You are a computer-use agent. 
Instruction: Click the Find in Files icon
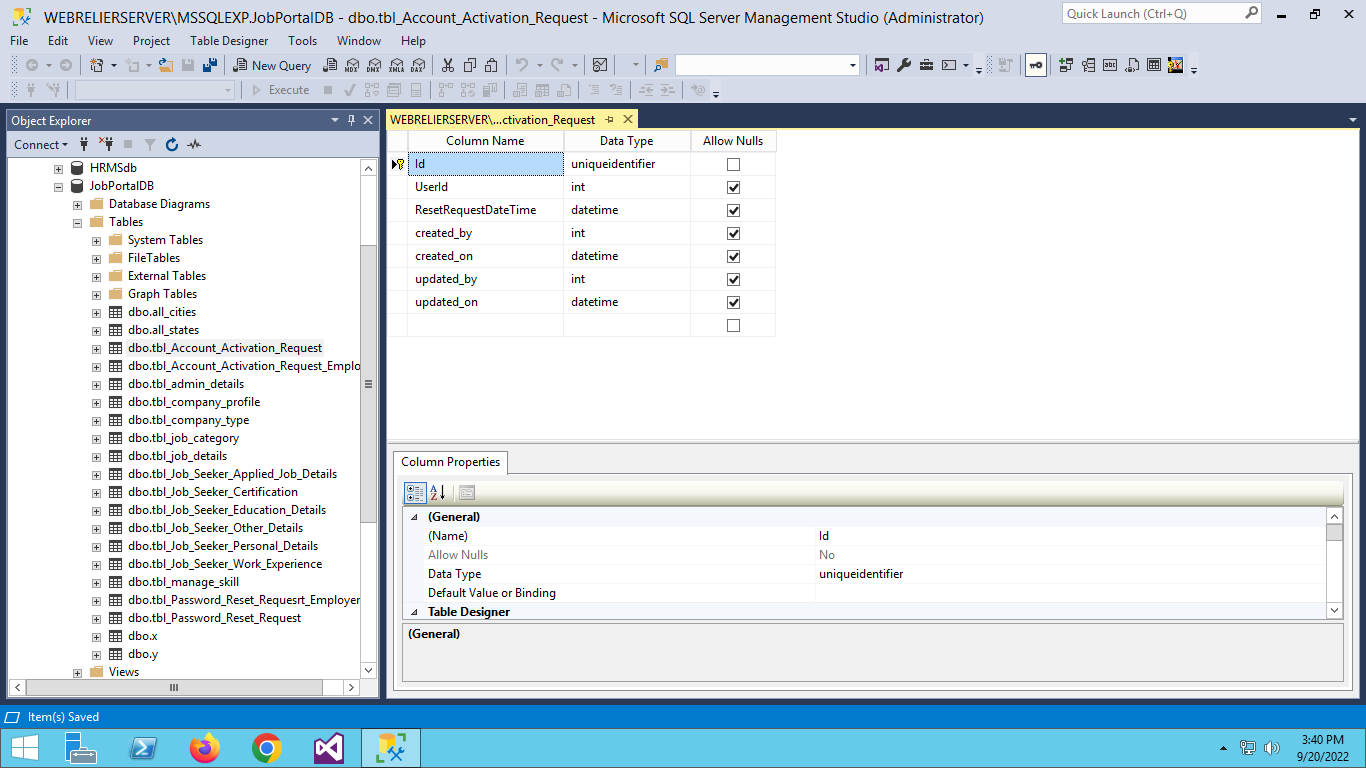tap(661, 65)
